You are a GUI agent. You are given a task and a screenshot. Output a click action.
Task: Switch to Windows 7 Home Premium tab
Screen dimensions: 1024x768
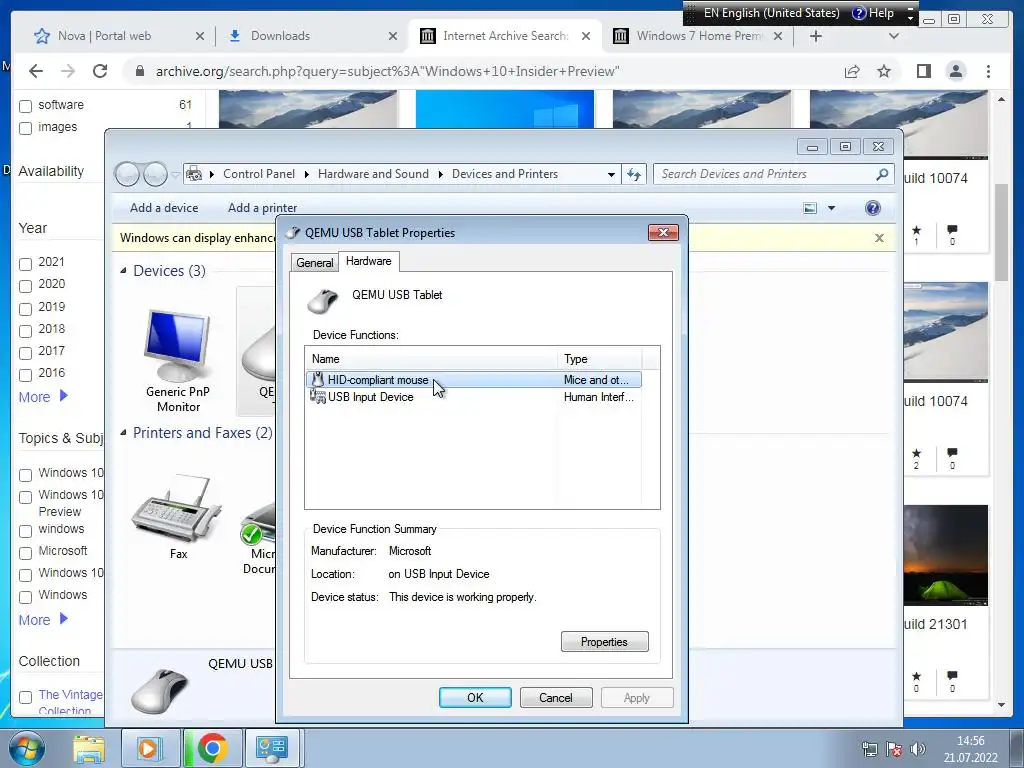pos(699,36)
